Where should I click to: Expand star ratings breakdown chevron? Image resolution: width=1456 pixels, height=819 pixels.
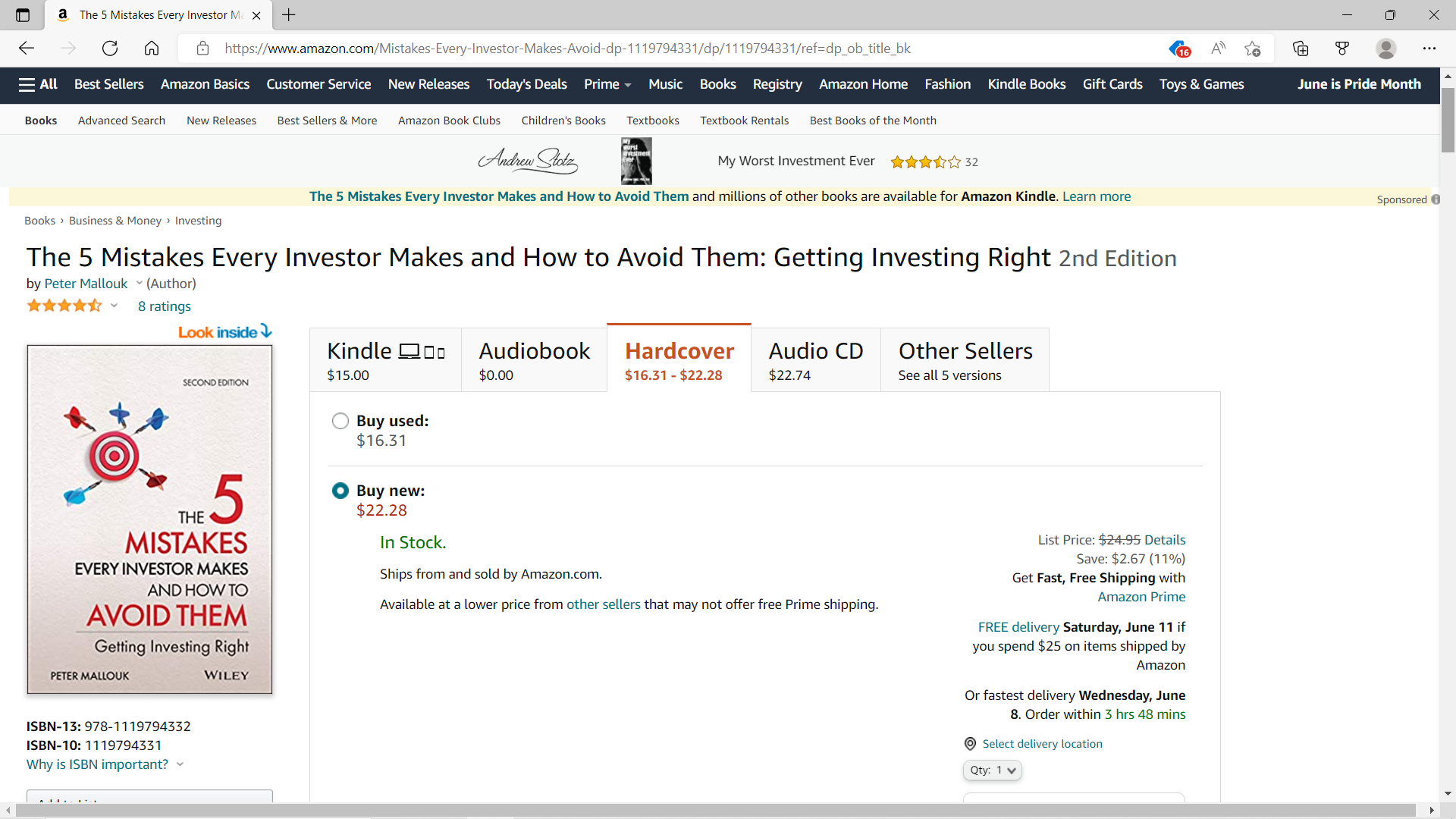tap(114, 306)
